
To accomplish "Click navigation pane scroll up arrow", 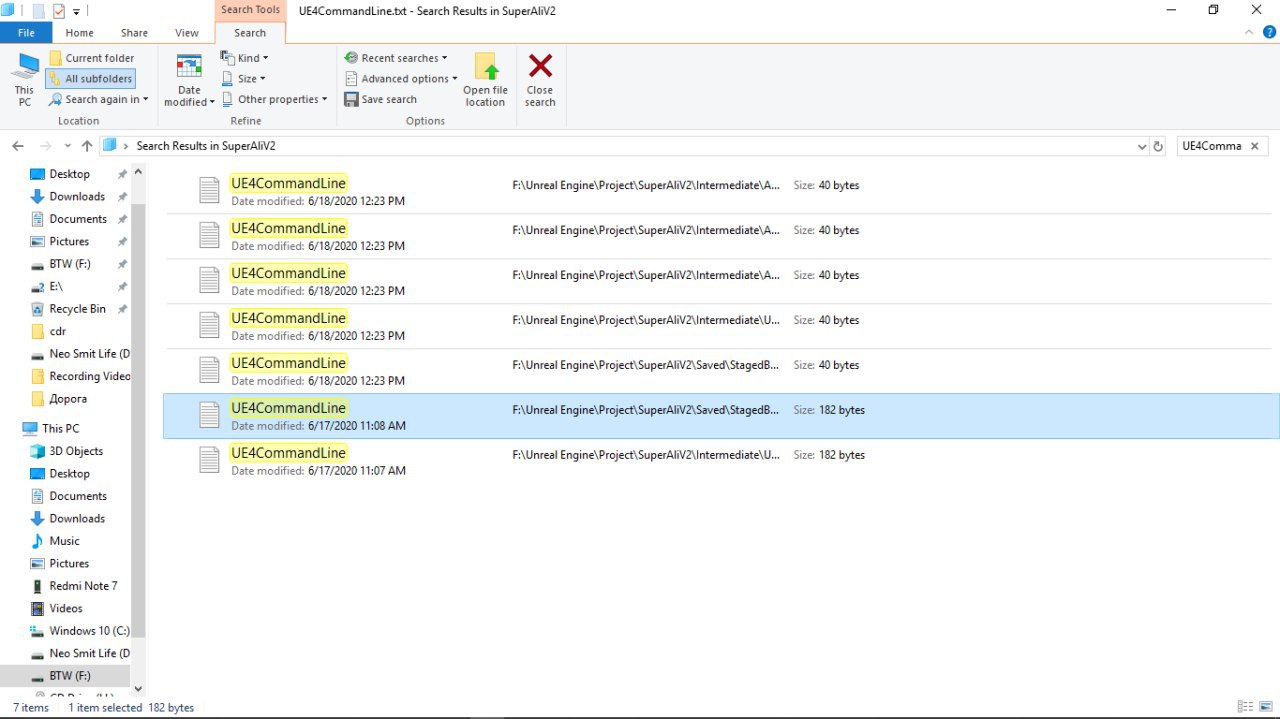I will (x=138, y=172).
